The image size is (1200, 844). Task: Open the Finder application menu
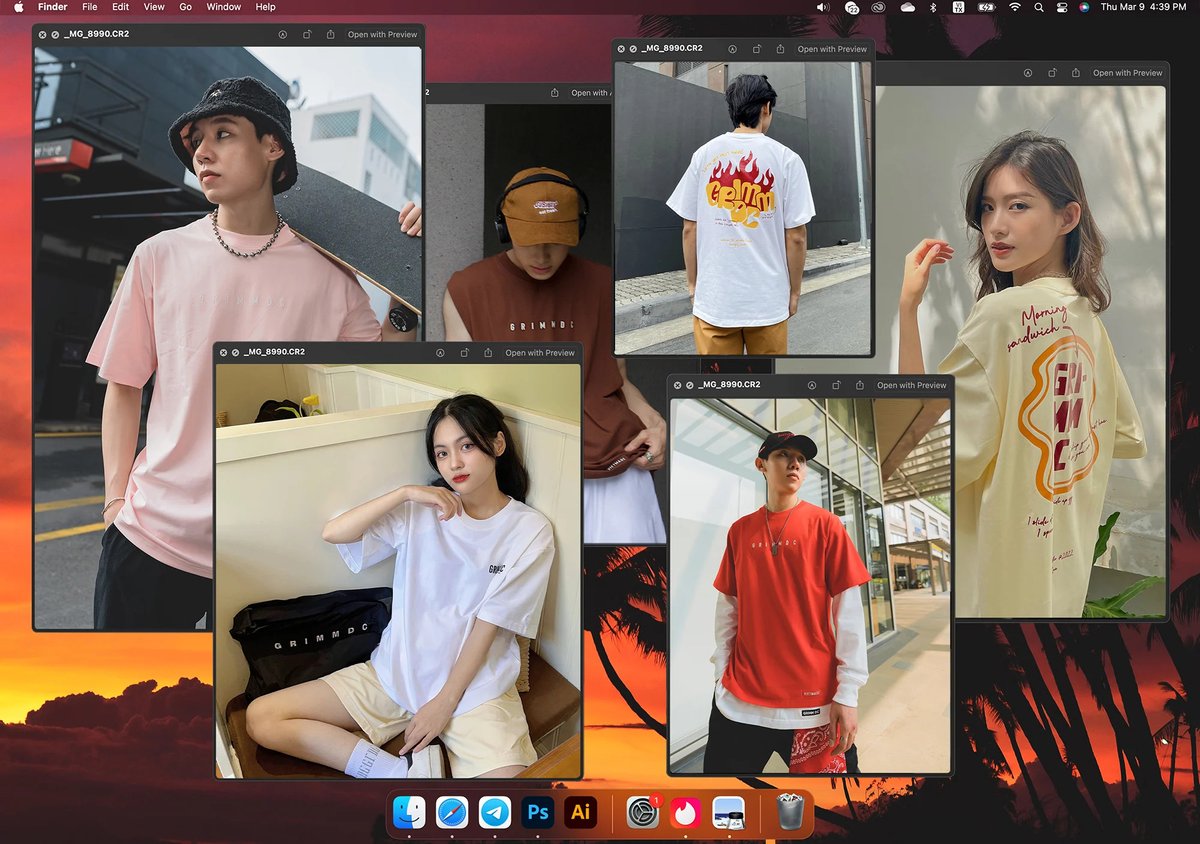[53, 7]
